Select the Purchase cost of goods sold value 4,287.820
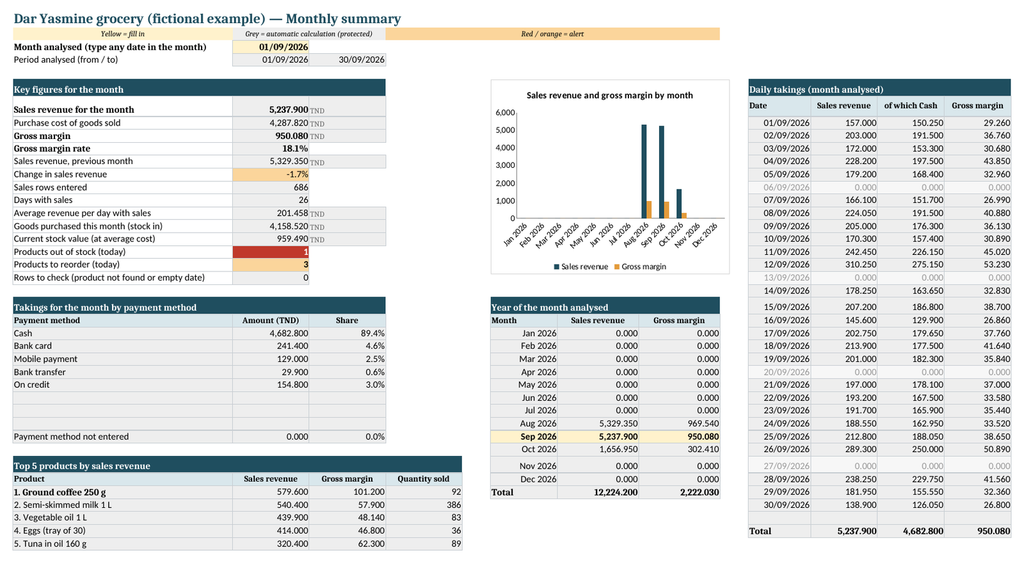Viewport: 1024px width, 563px height. point(270,123)
